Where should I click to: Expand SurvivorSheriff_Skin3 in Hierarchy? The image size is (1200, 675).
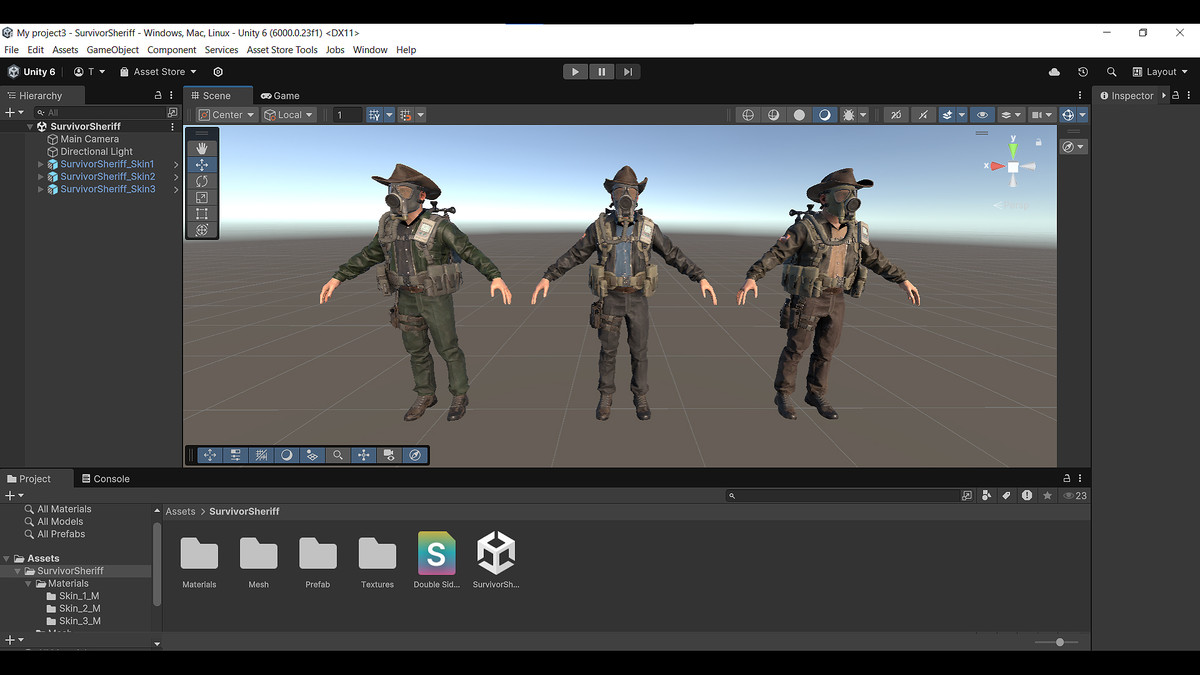point(41,189)
